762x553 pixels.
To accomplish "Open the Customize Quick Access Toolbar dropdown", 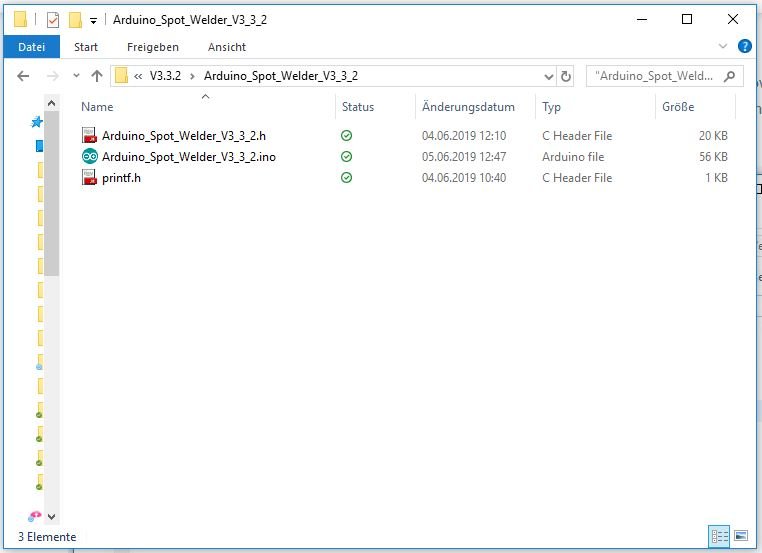I will [x=93, y=20].
